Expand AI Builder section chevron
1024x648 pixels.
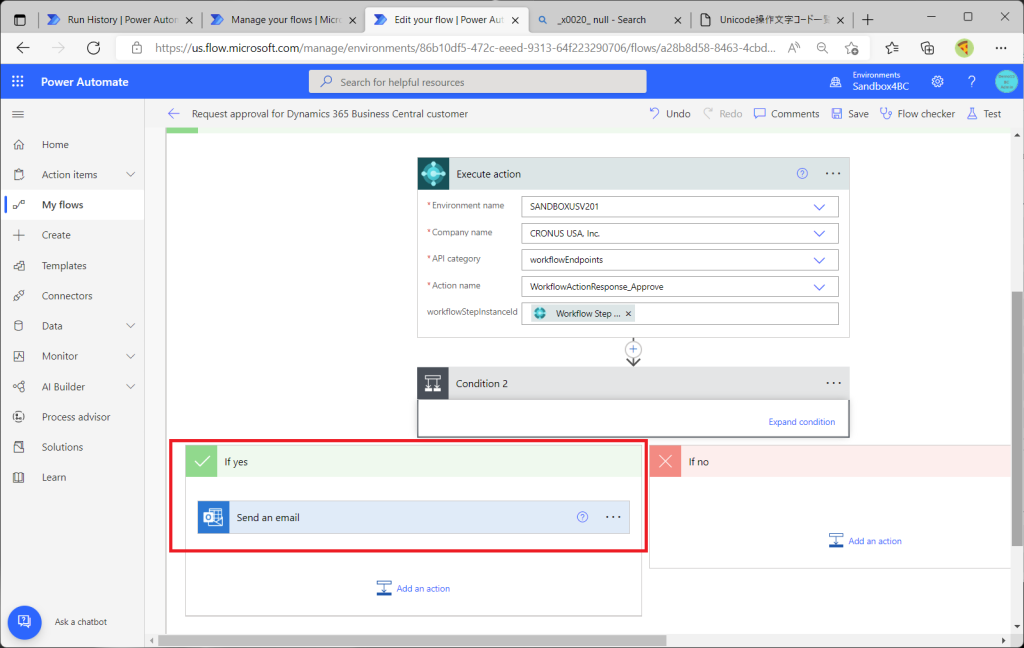coord(131,387)
